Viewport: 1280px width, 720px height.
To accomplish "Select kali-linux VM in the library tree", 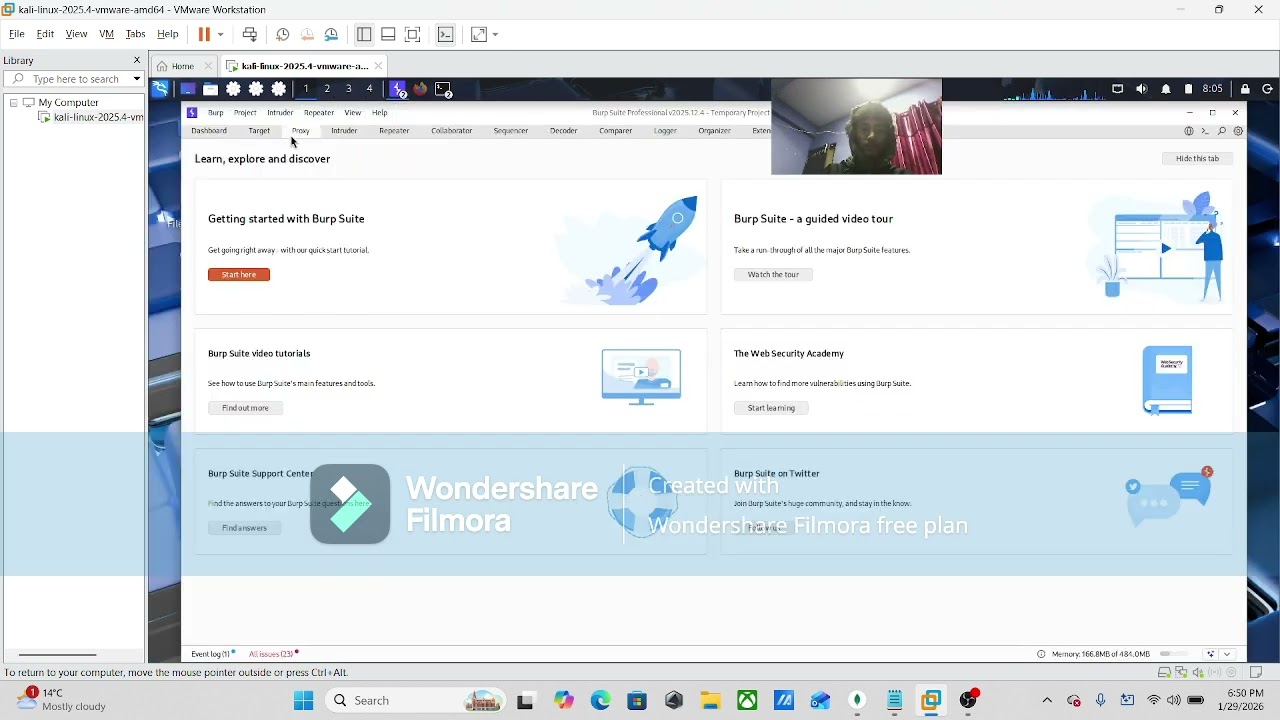I will tap(91, 117).
